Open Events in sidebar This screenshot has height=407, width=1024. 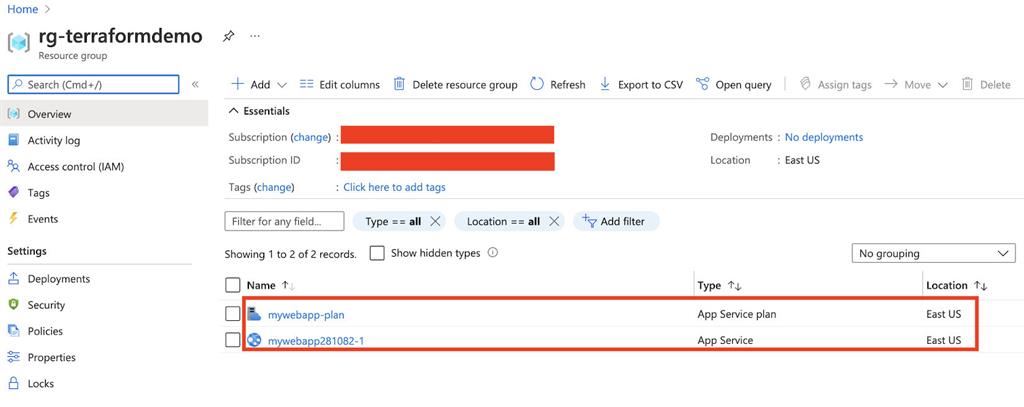pos(42,219)
